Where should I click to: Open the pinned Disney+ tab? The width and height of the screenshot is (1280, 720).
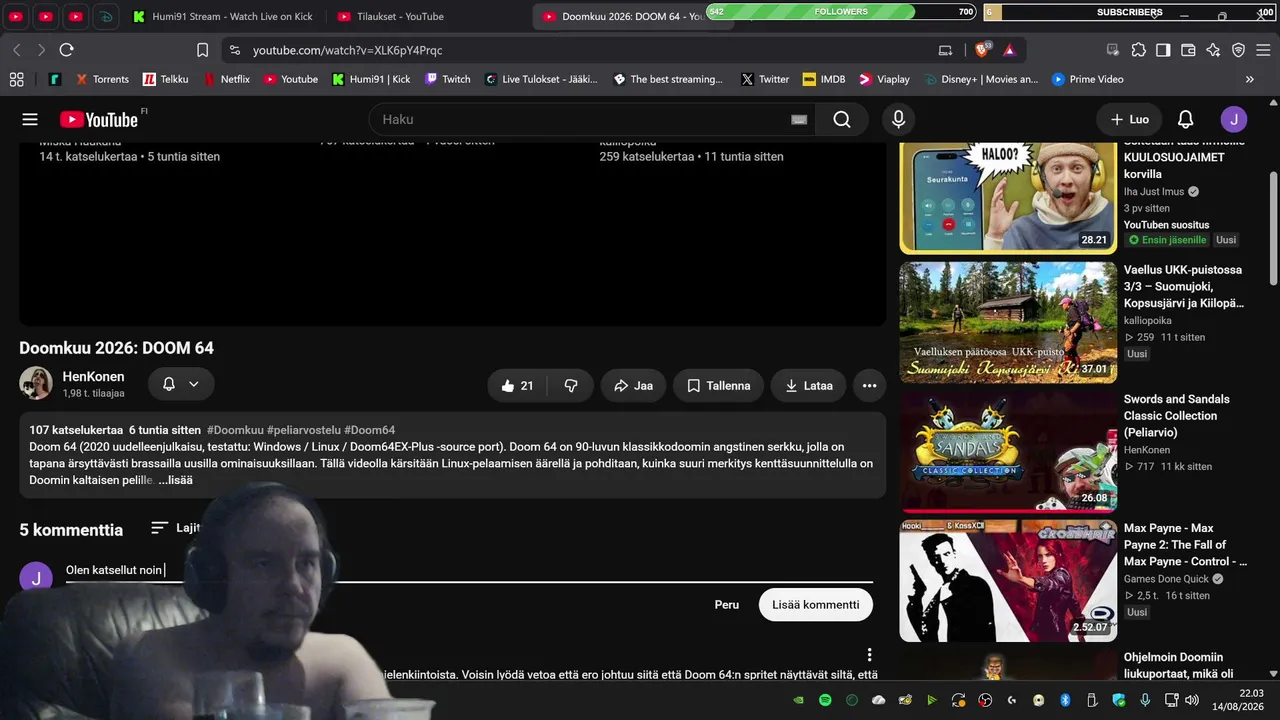coord(105,17)
